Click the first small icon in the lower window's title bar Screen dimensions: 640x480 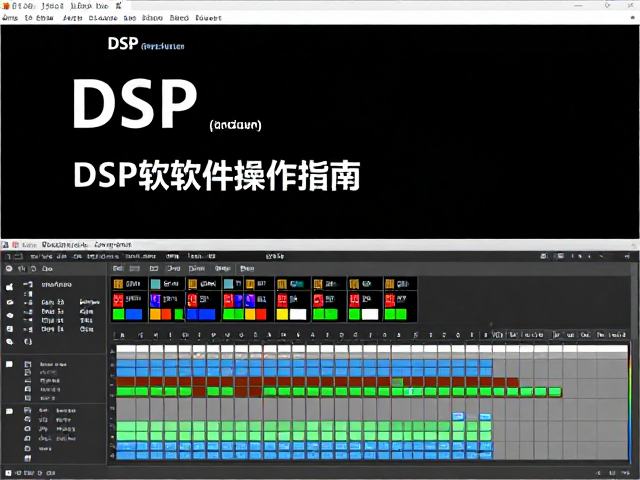5,245
